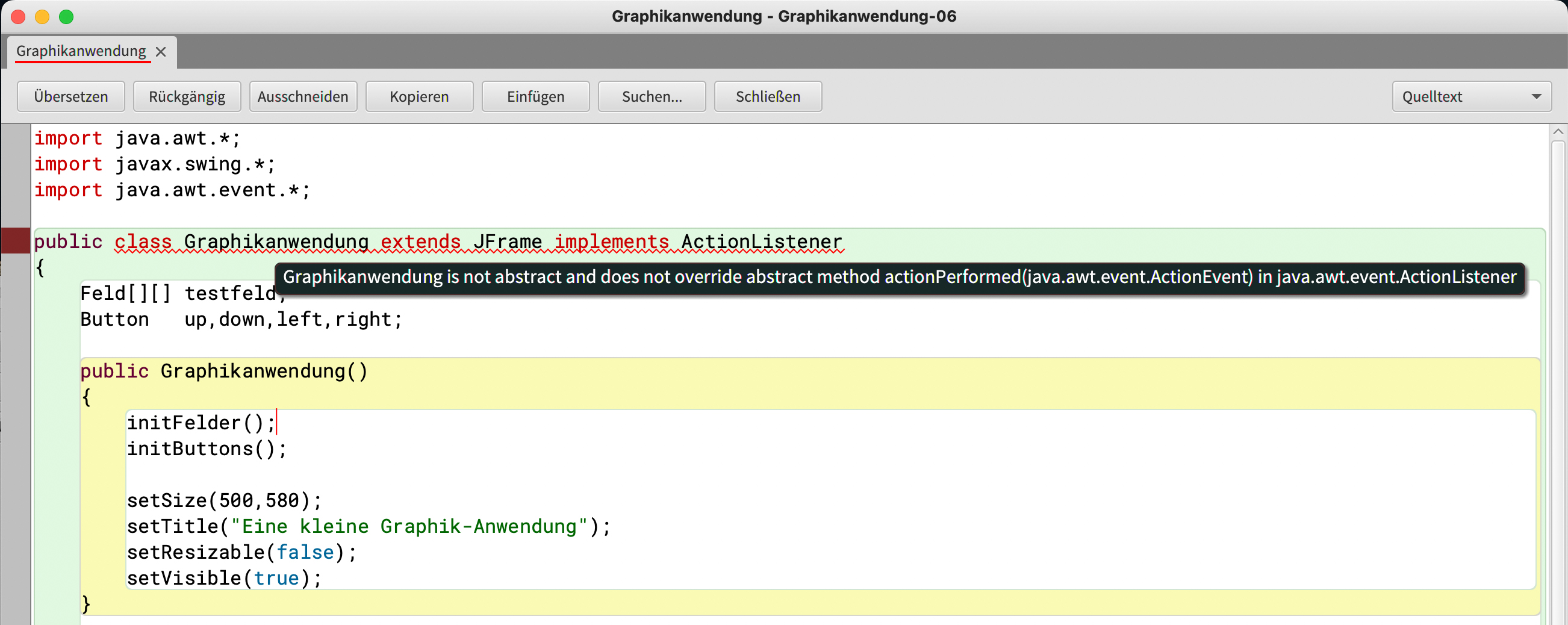The width and height of the screenshot is (1568, 625).
Task: Click the line 'import java.awt.event.*;'
Action: pyautogui.click(x=172, y=190)
